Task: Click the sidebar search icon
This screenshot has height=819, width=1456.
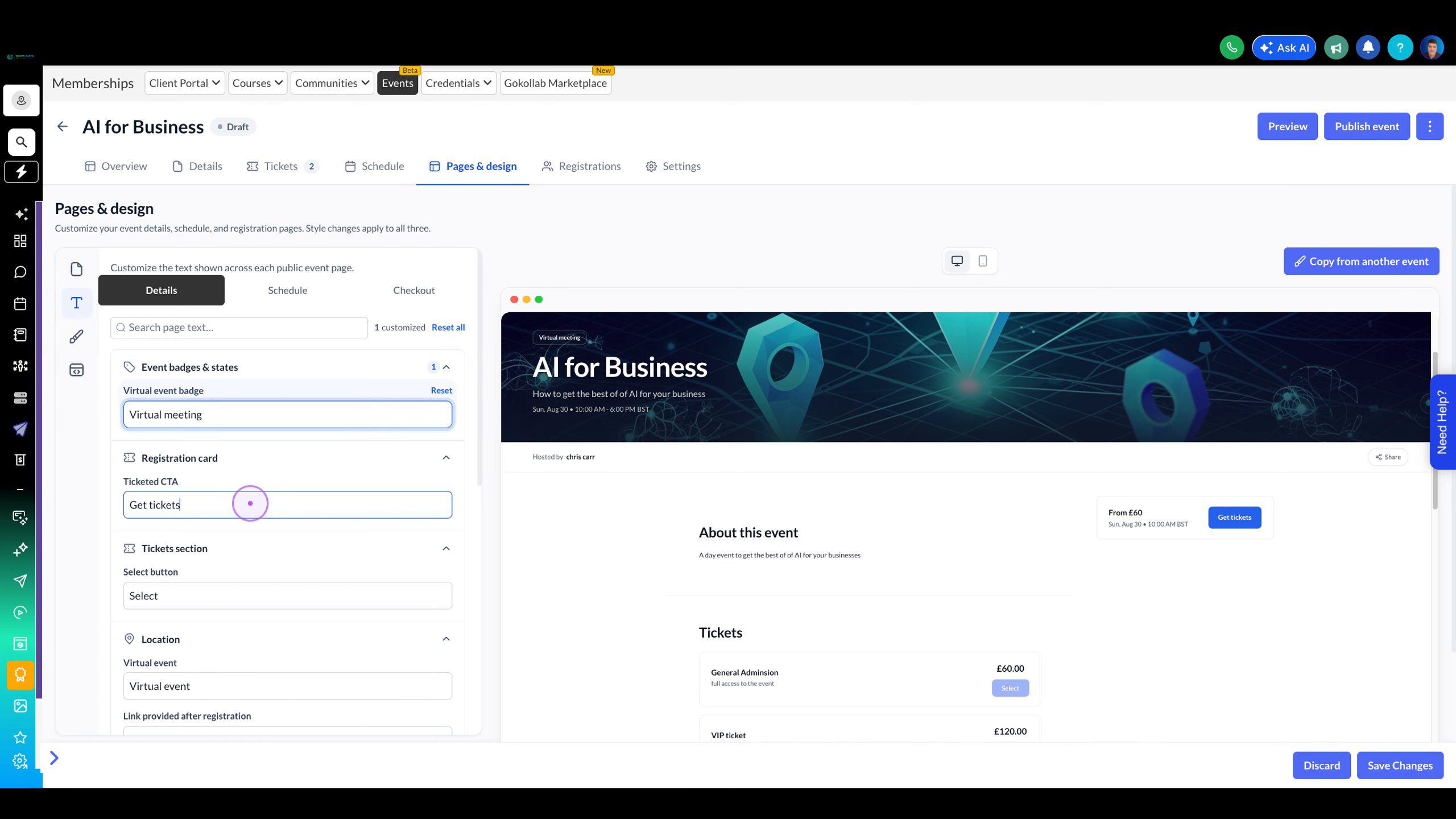Action: [x=21, y=142]
